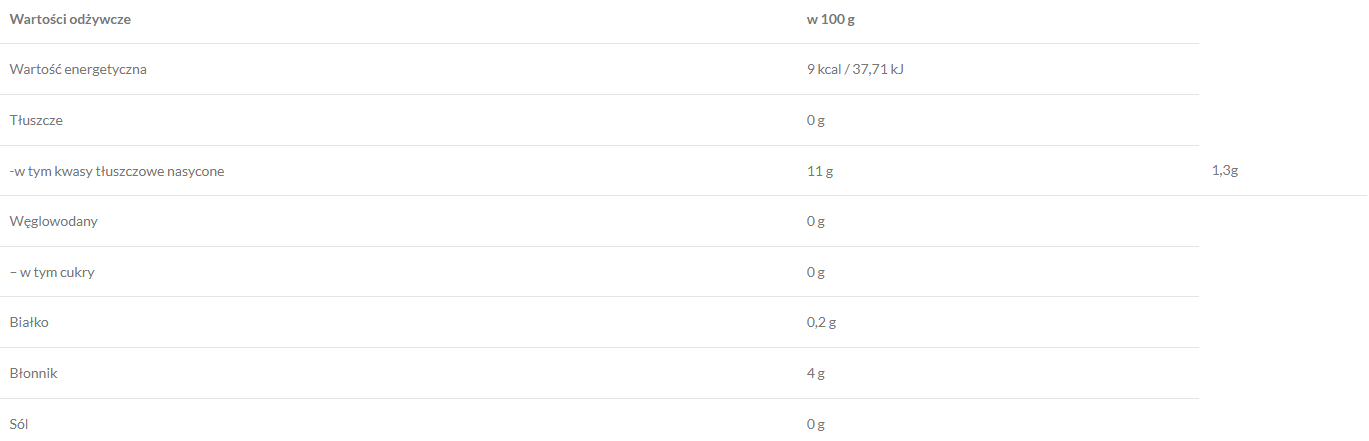Click the "Białko" row label

tap(29, 323)
